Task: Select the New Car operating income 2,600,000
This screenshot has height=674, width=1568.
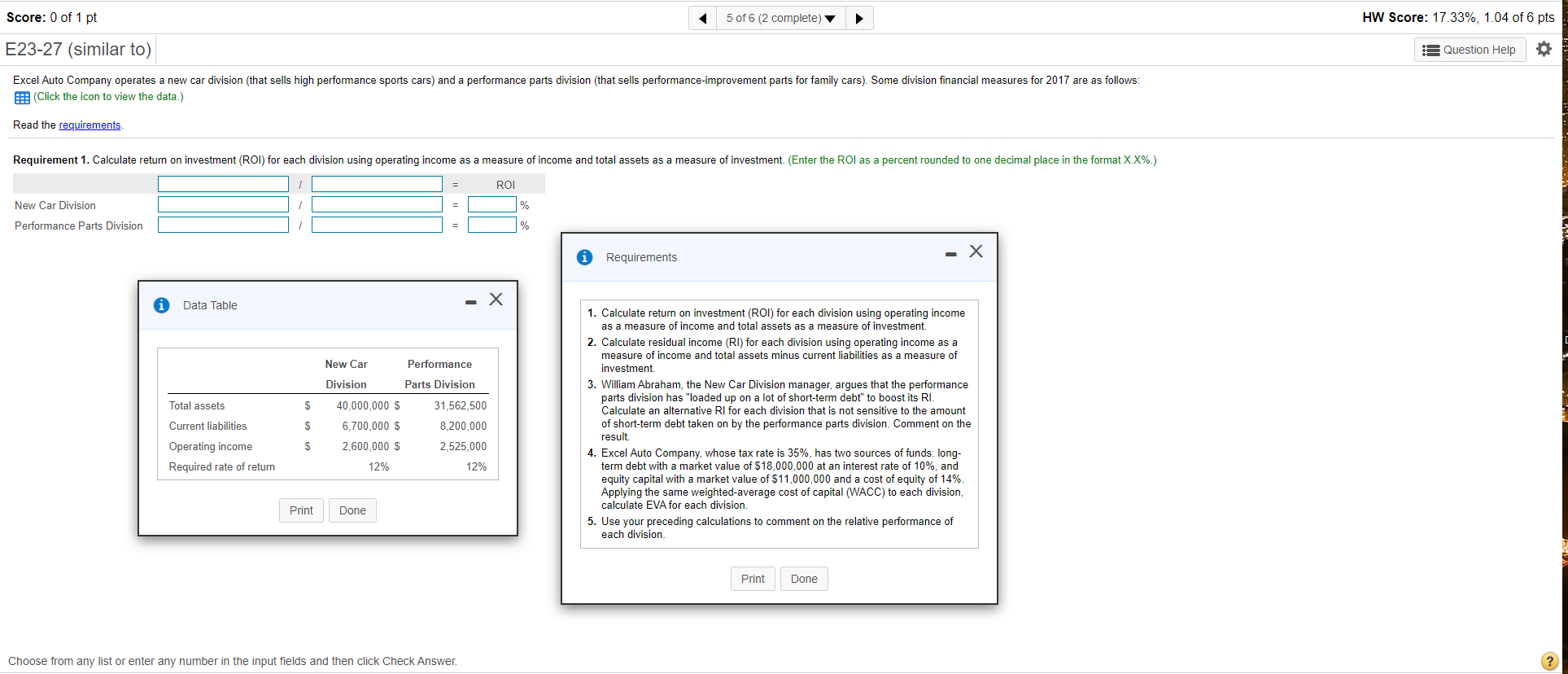Action: tap(365, 447)
